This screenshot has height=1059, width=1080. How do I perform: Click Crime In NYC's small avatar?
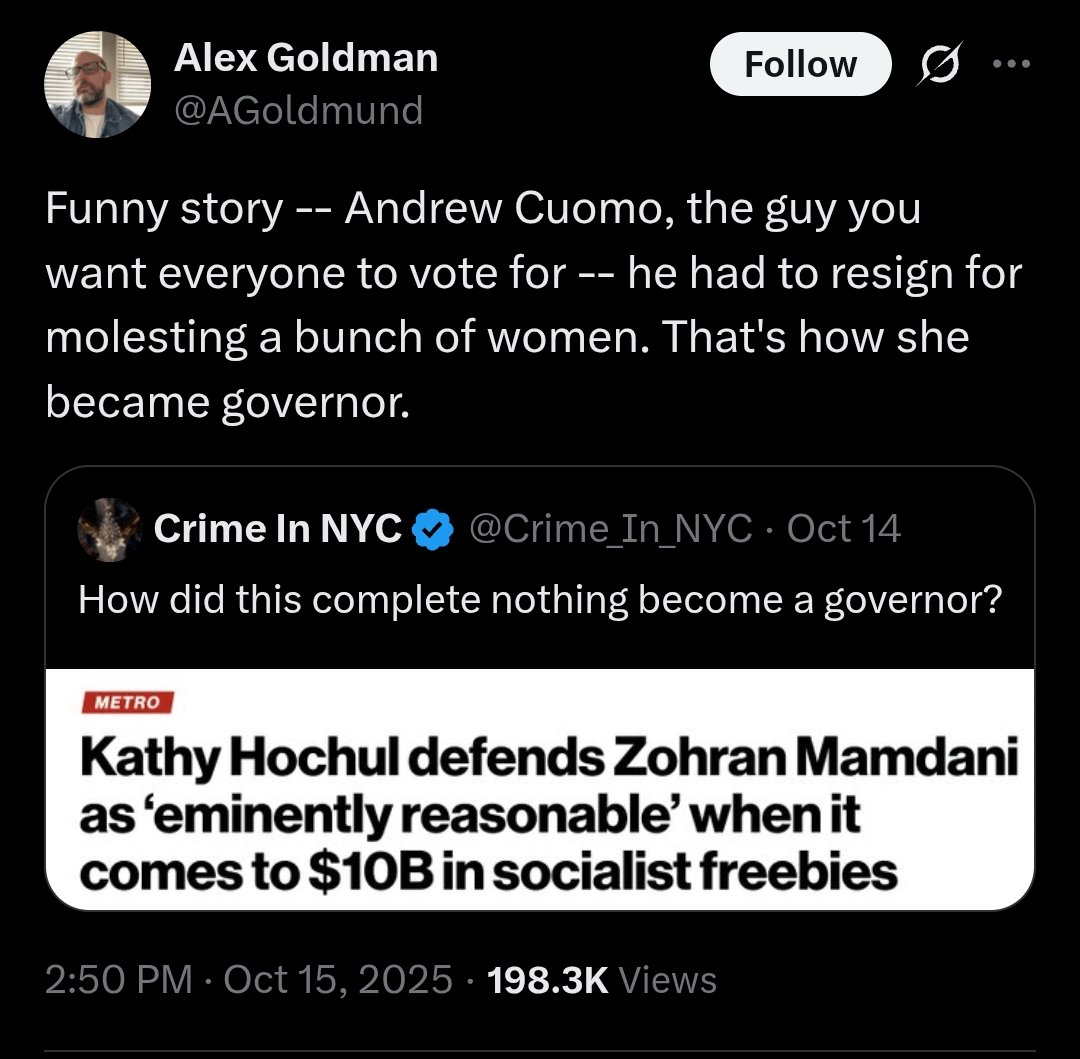[x=109, y=529]
